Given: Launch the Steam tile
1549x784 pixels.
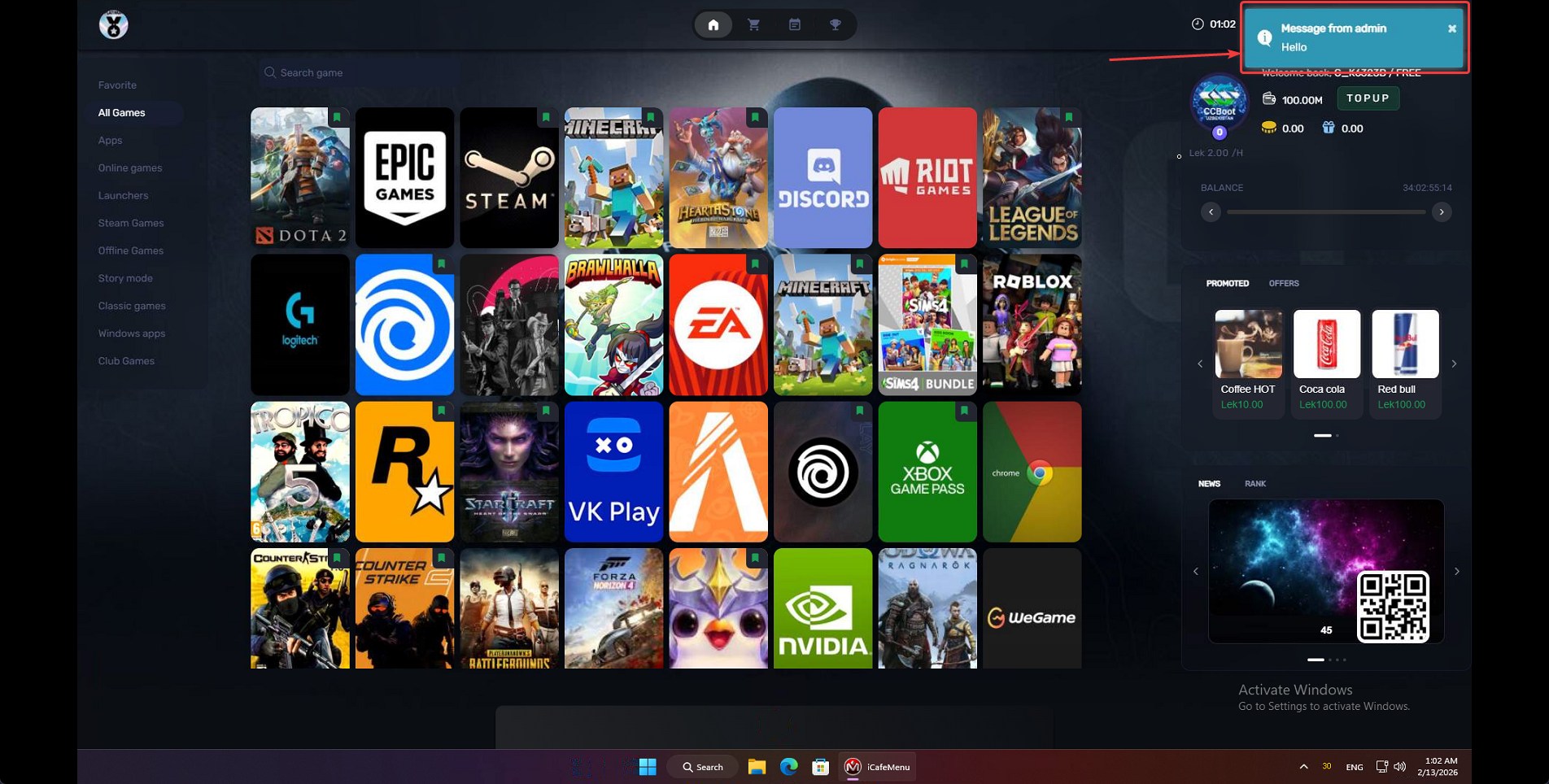Looking at the screenshot, I should tap(508, 178).
